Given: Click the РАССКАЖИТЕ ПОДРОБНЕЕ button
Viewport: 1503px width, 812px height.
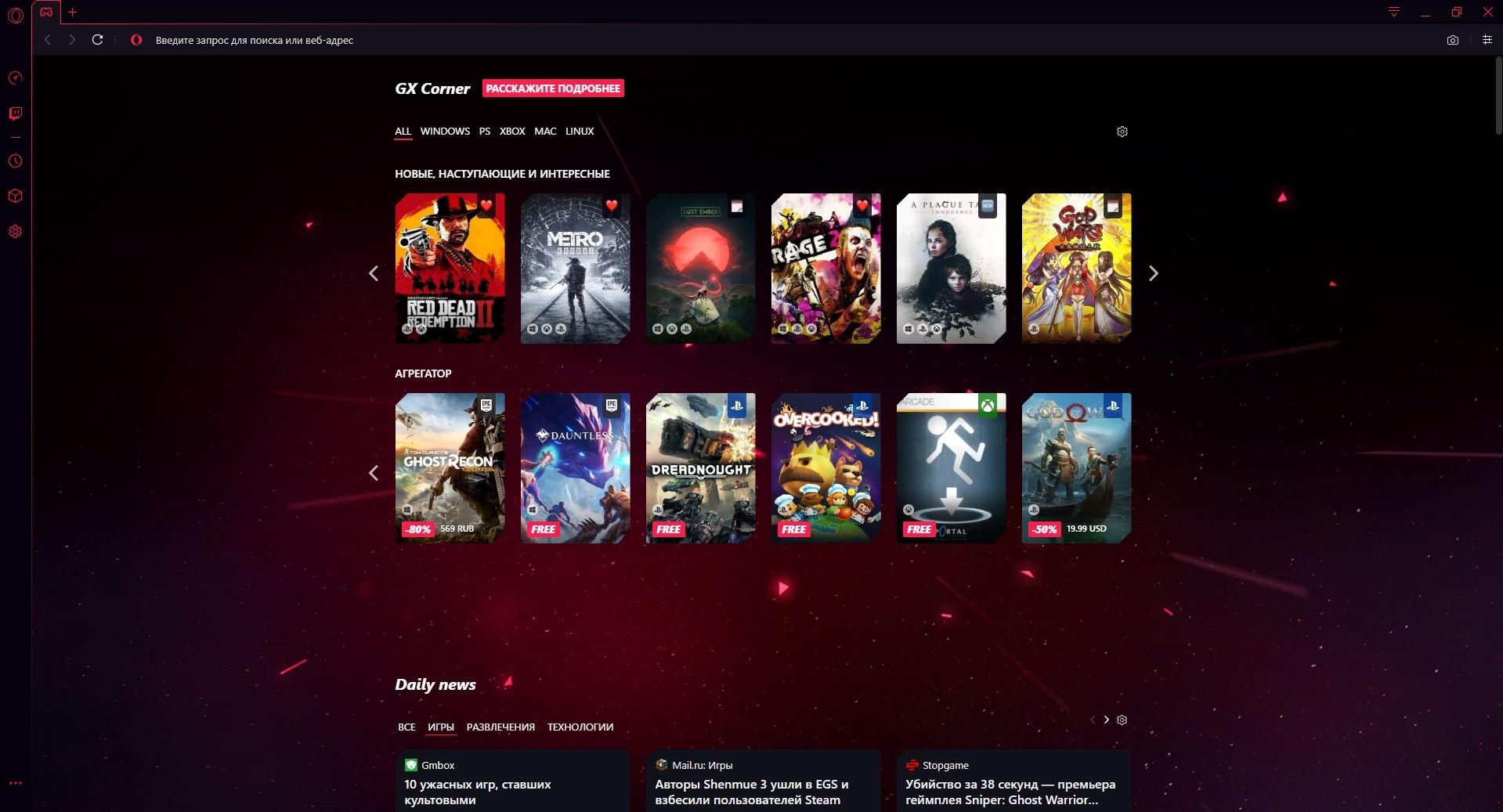Looking at the screenshot, I should click(x=553, y=88).
